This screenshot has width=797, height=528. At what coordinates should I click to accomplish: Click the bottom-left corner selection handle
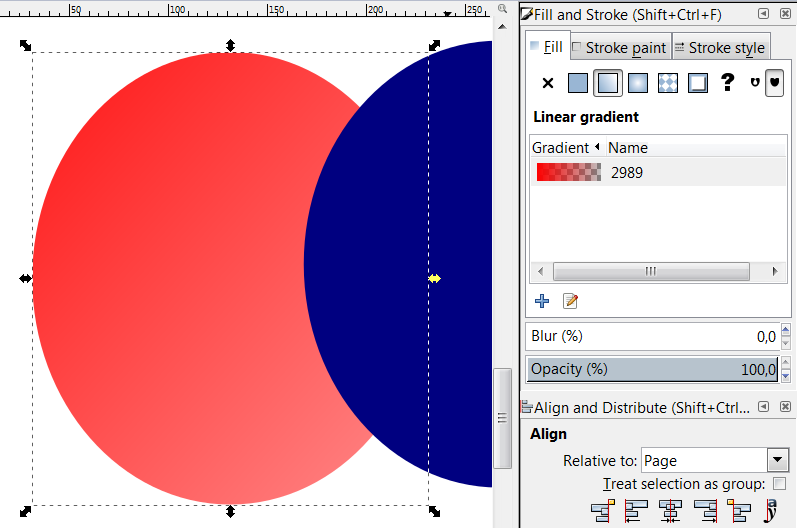tap(25, 511)
